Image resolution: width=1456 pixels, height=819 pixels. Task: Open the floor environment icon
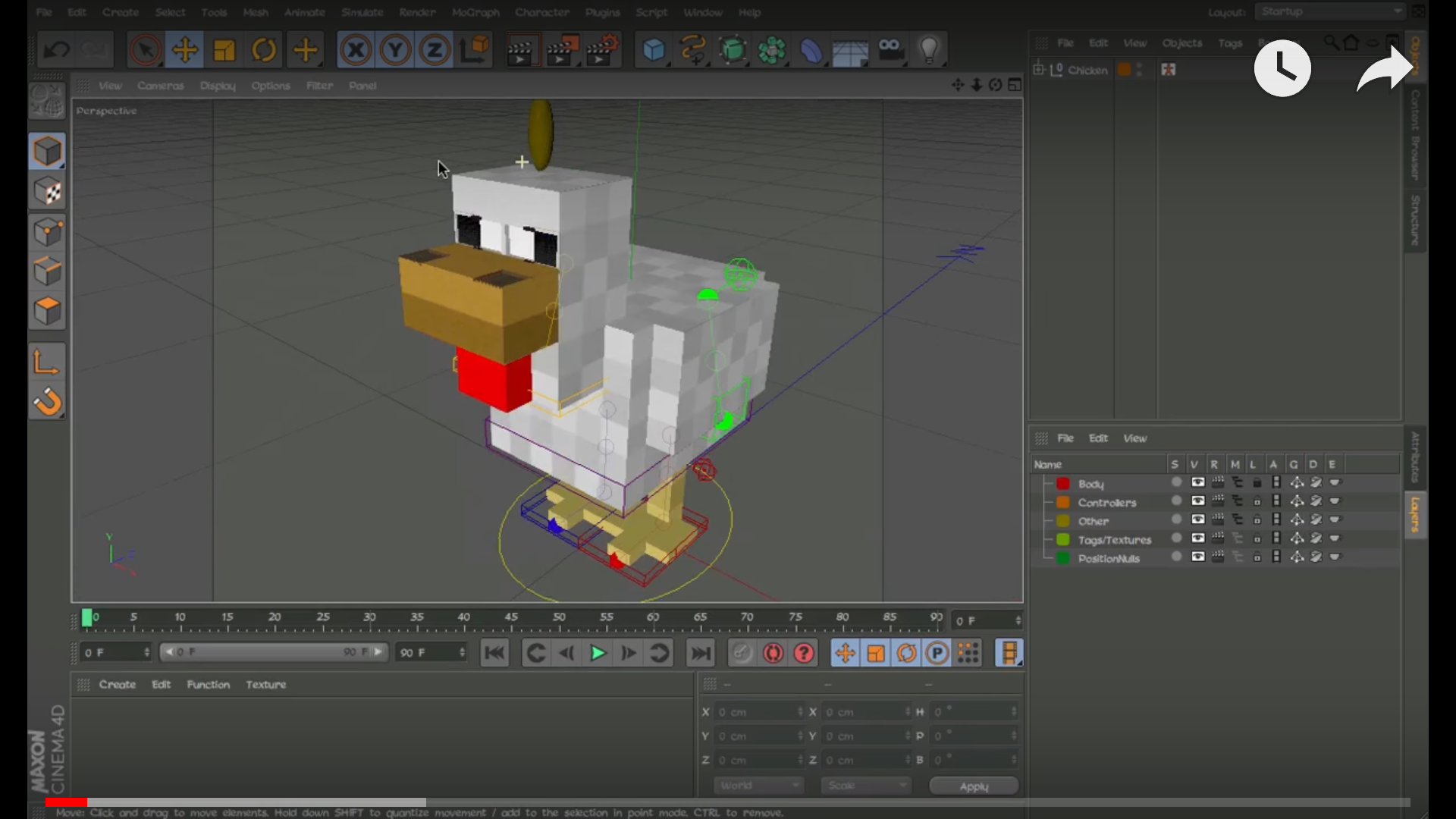click(x=850, y=51)
